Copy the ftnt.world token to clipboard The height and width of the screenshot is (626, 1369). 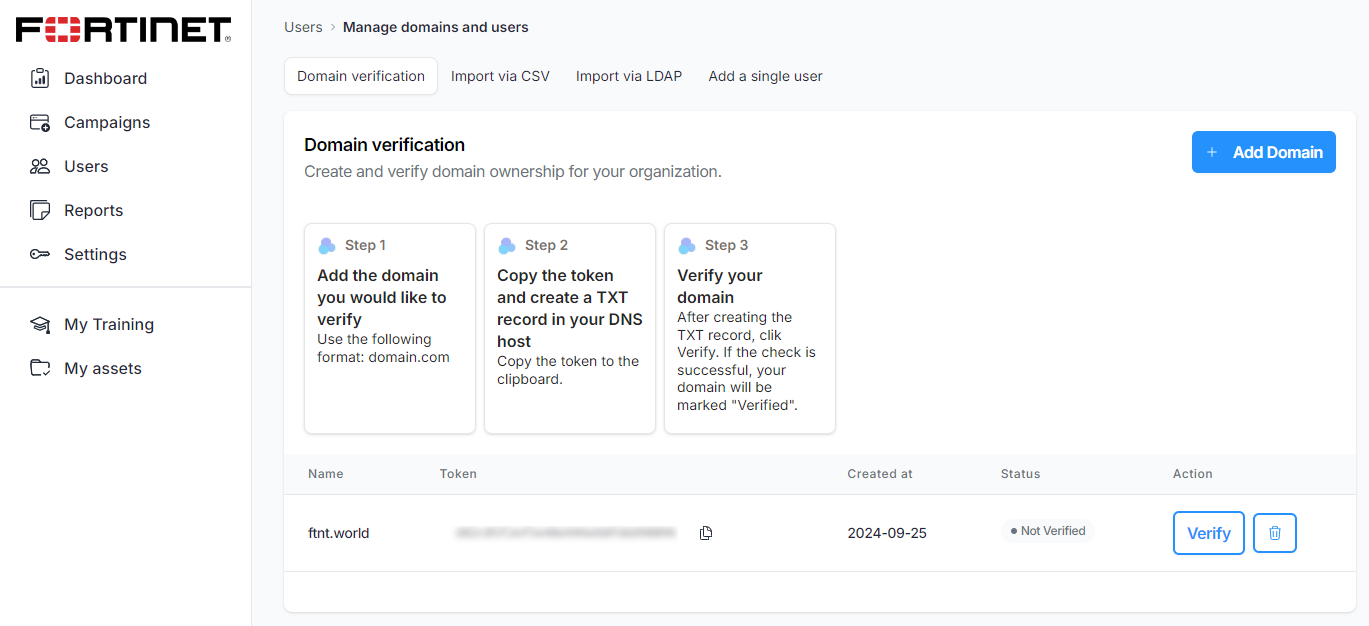(705, 533)
